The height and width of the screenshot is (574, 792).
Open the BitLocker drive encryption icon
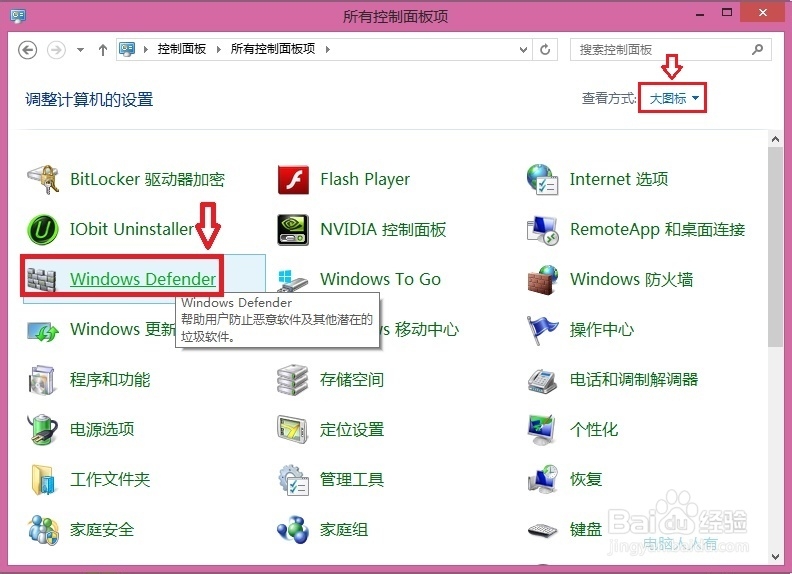coord(43,179)
